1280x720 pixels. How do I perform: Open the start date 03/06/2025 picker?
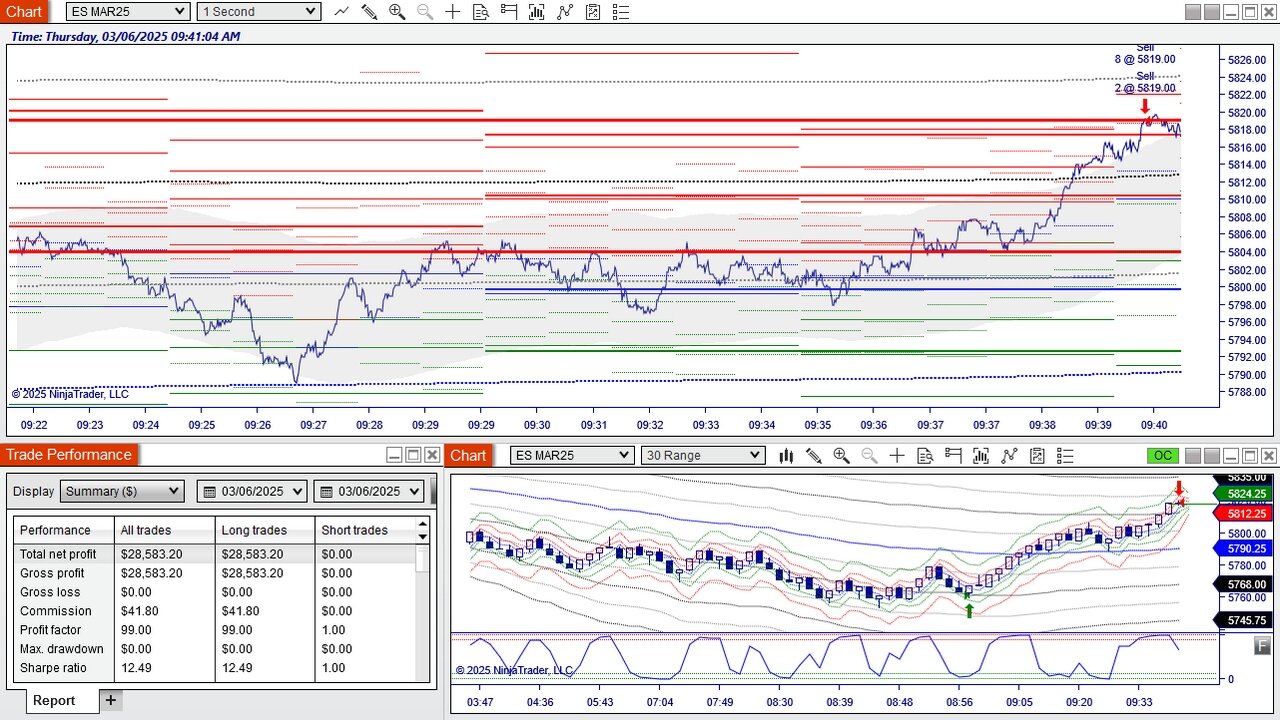click(x=254, y=491)
